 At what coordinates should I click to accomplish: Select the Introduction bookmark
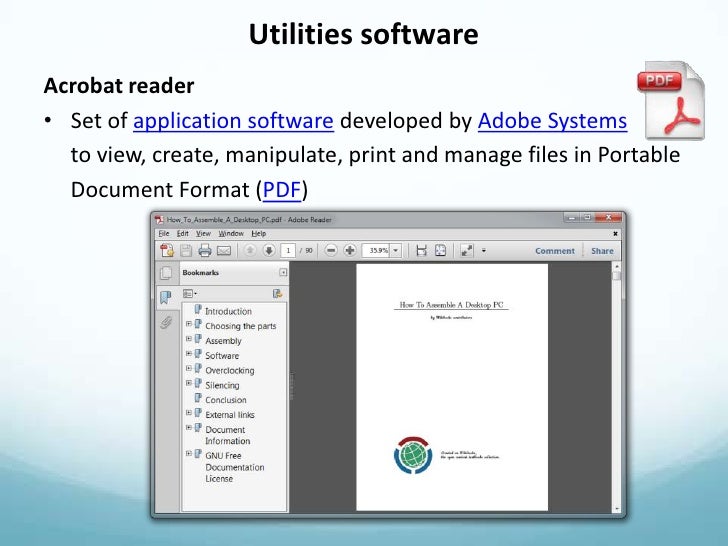pyautogui.click(x=228, y=312)
